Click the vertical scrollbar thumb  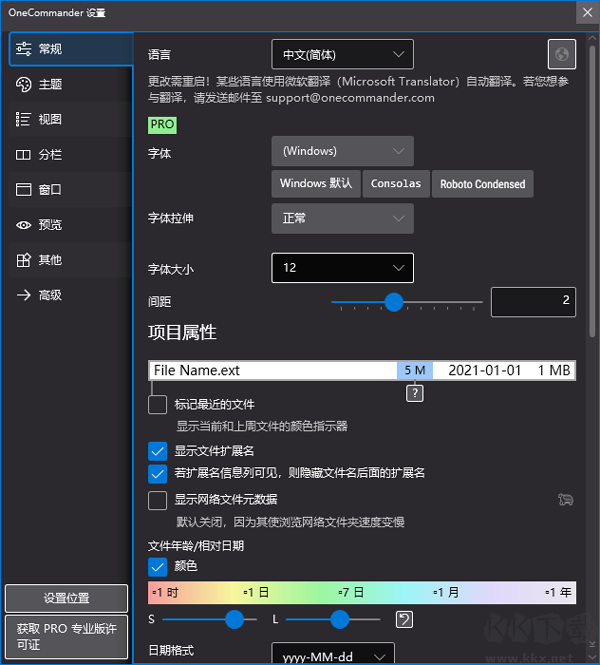(592, 191)
